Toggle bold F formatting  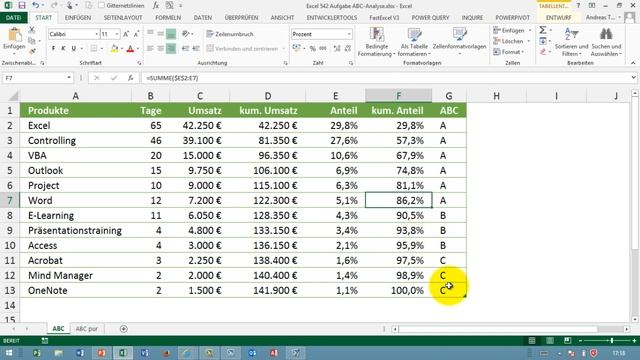coord(53,49)
